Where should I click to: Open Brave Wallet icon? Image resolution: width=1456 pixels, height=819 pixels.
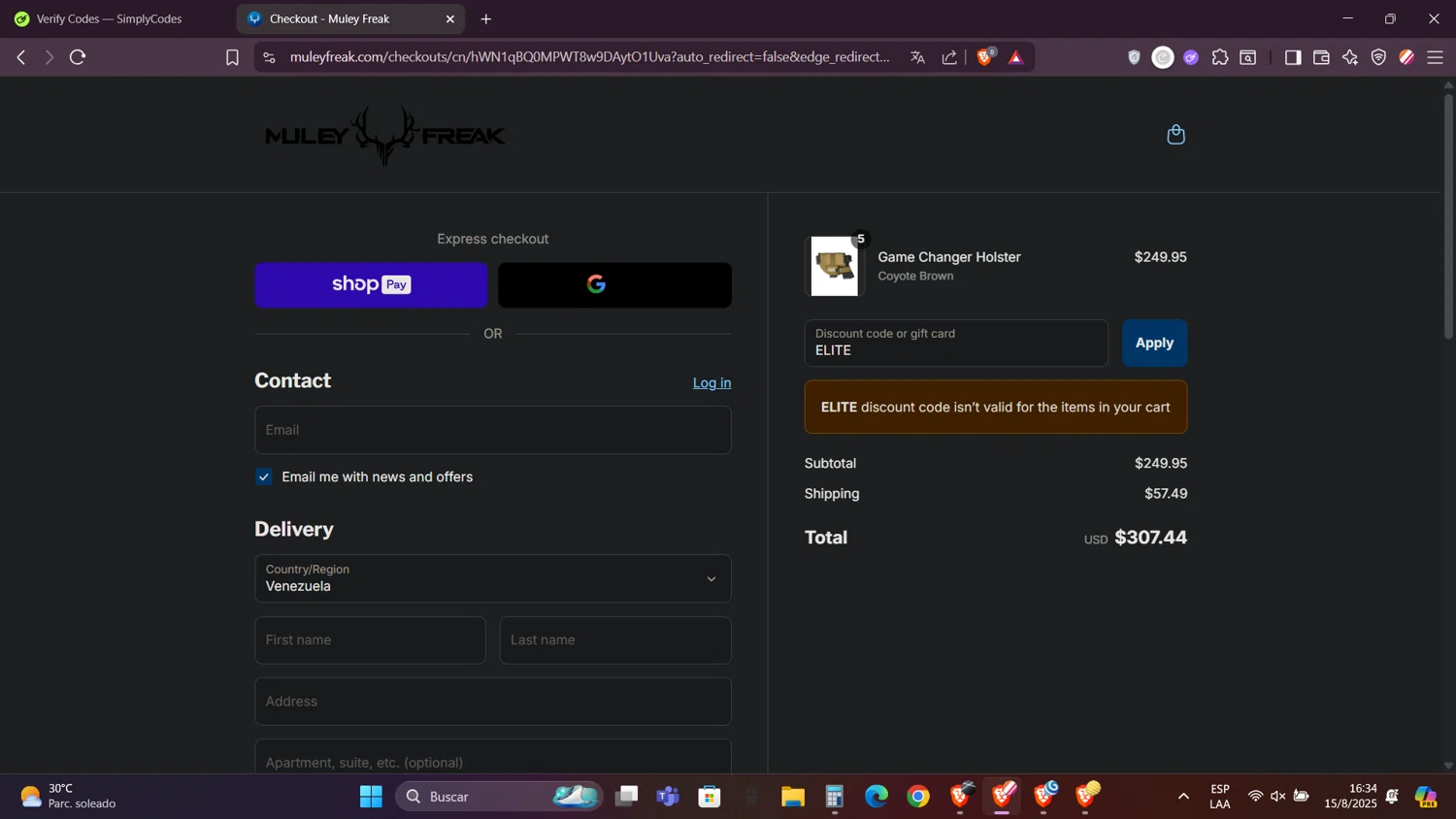pyautogui.click(x=1321, y=57)
